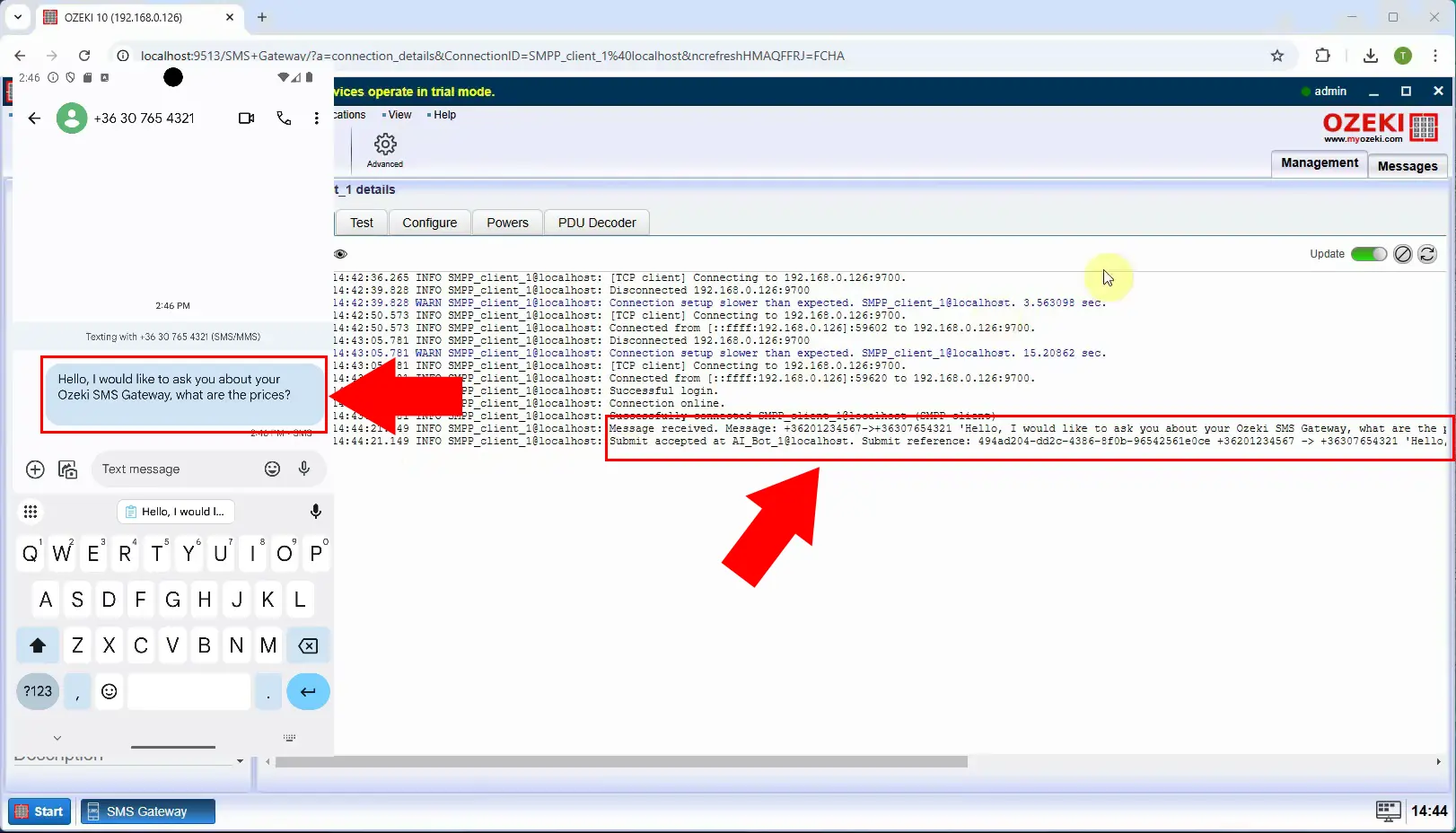
Task: Tap the phone back arrow
Action: pyautogui.click(x=34, y=118)
